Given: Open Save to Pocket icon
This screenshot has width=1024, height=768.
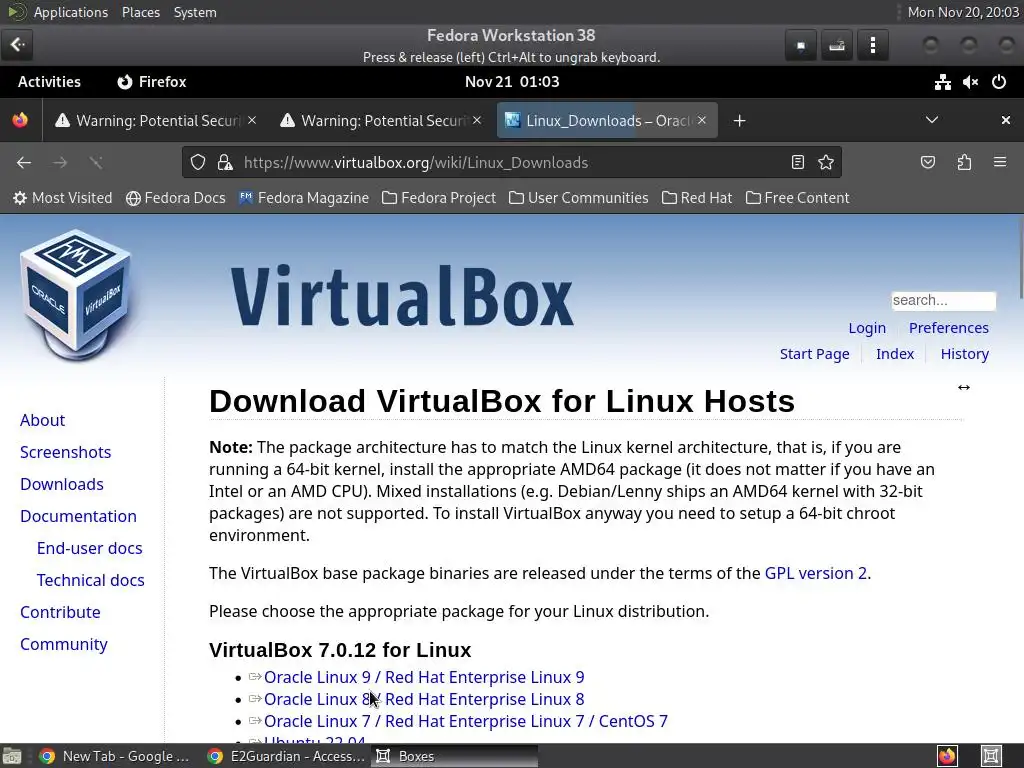Looking at the screenshot, I should click(927, 163).
